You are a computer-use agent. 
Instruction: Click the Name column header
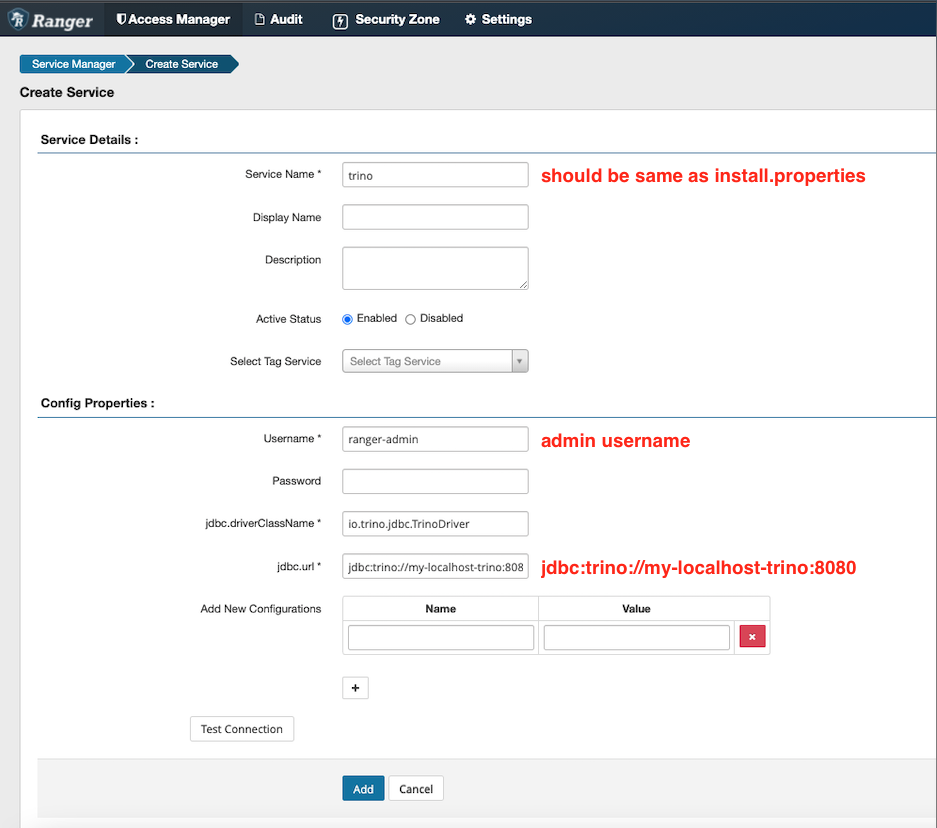tap(440, 609)
